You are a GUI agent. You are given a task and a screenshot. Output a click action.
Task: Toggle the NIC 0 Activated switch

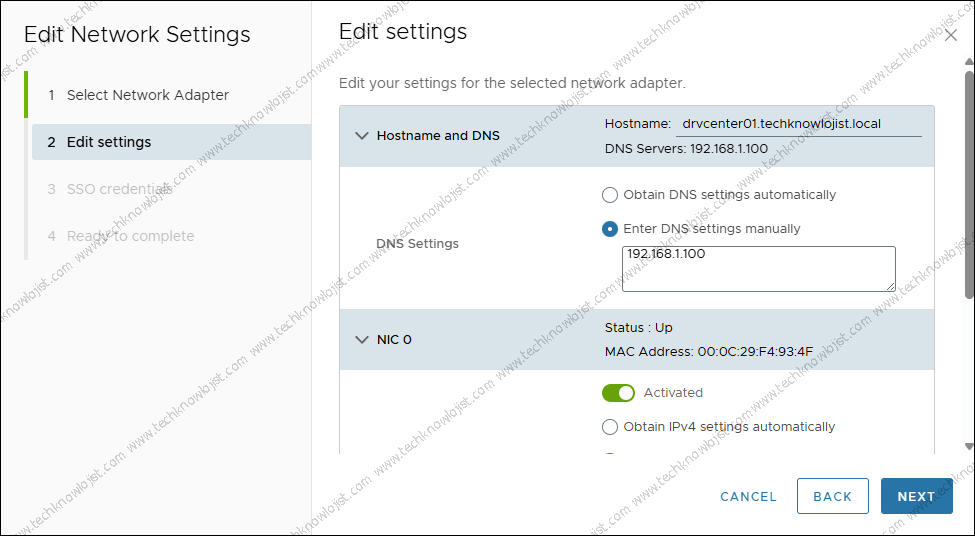click(x=618, y=393)
